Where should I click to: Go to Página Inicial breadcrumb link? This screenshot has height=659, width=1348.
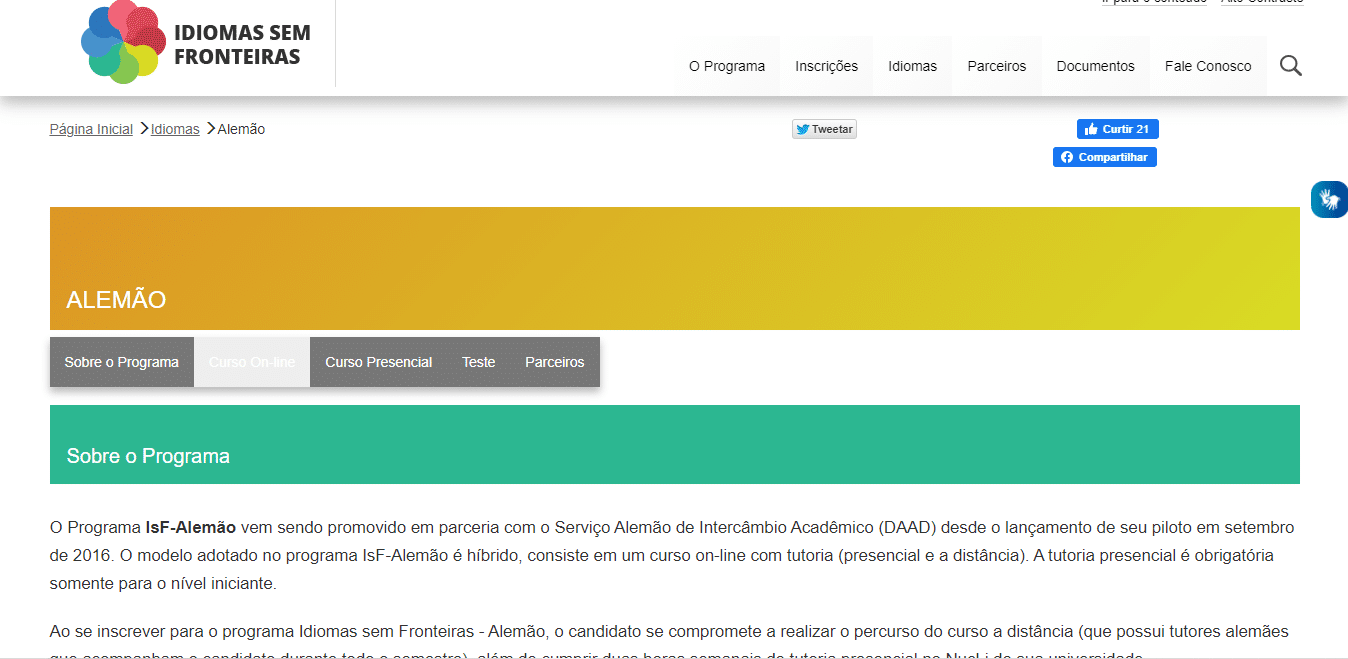click(91, 129)
